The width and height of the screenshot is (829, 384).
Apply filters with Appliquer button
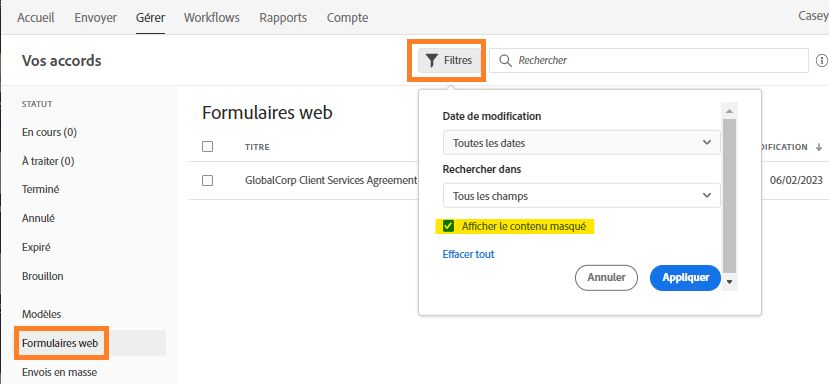point(685,278)
